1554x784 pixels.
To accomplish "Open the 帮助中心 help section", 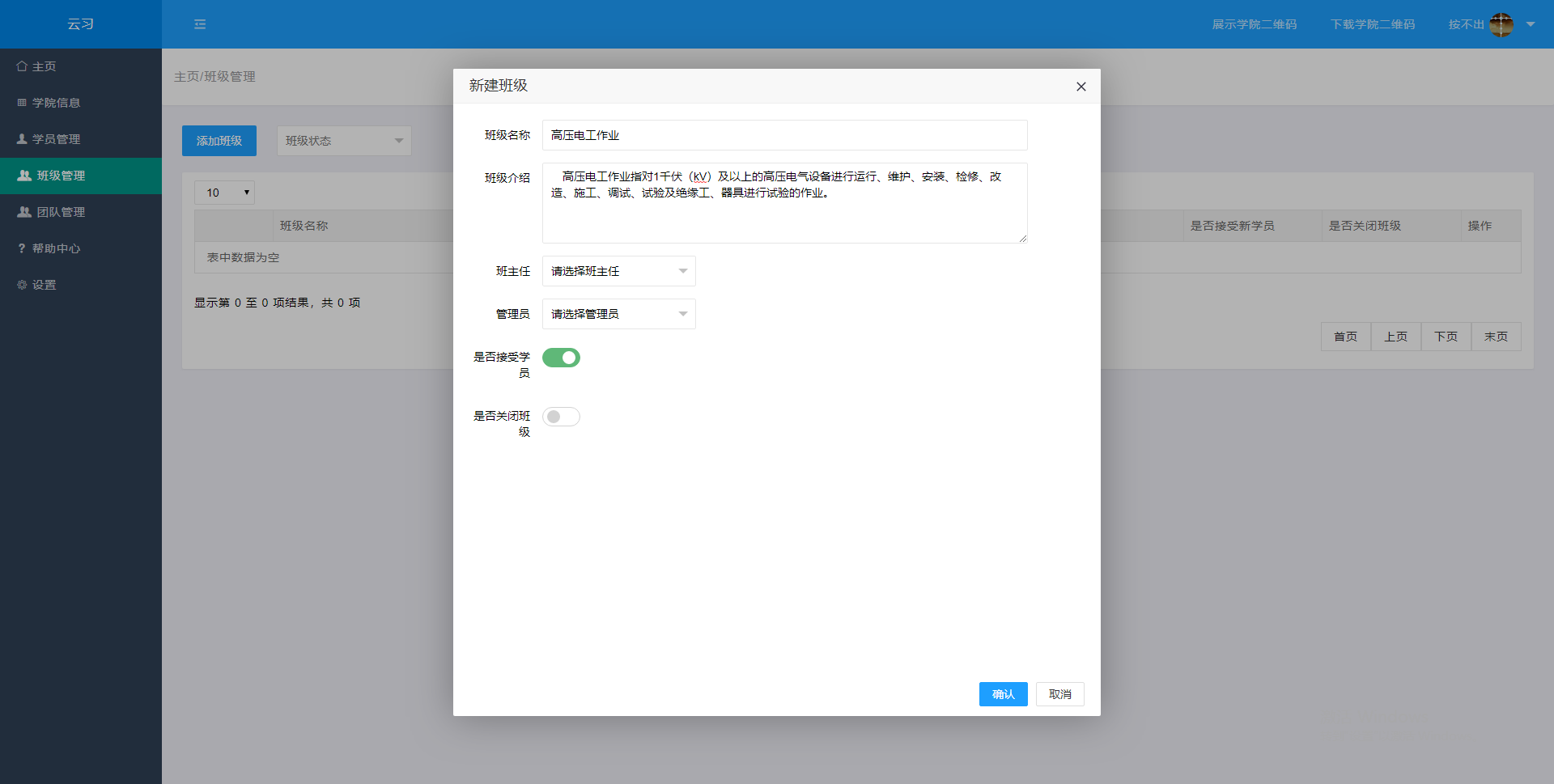I will [54, 248].
